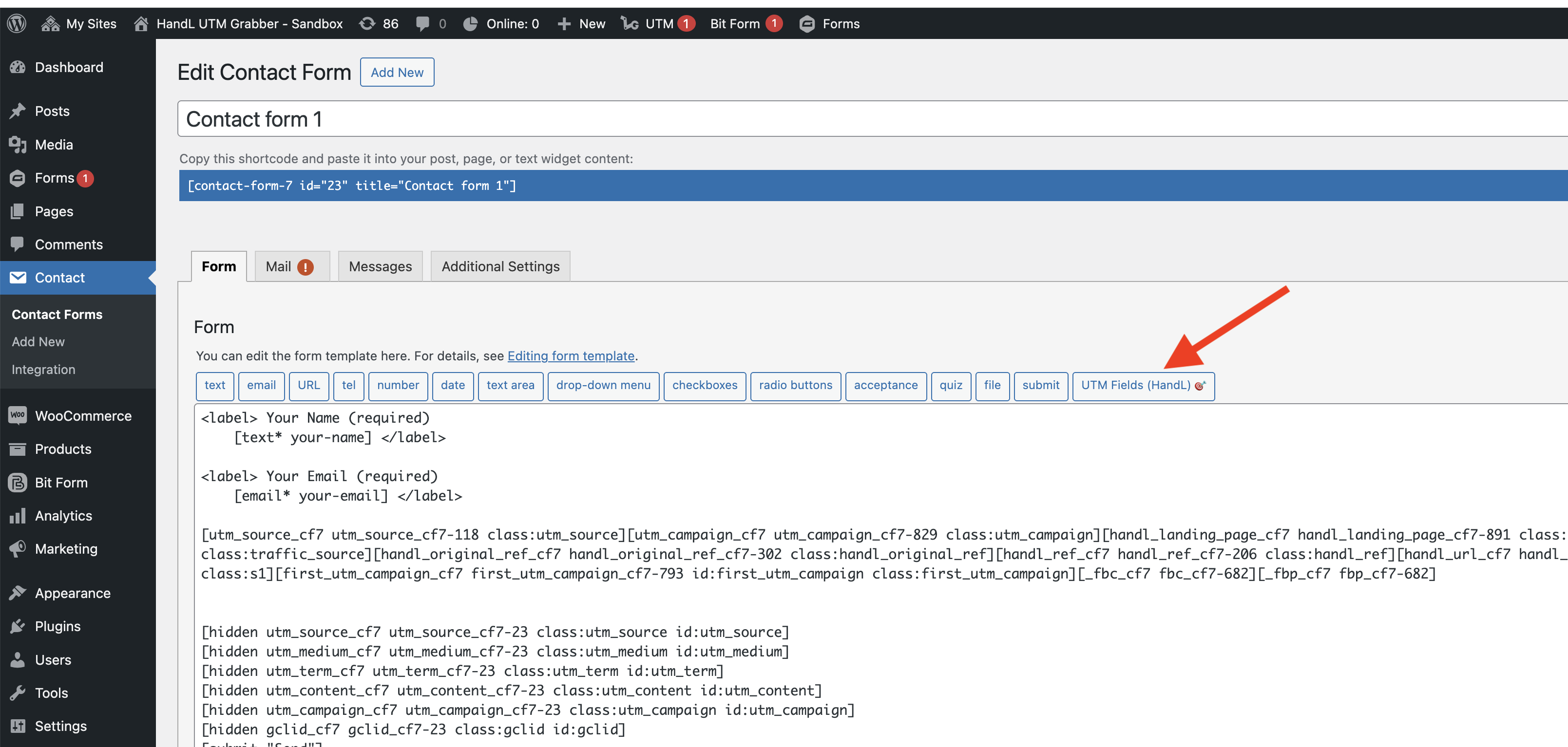The width and height of the screenshot is (1568, 747).
Task: Click the Plugins plug icon
Action: click(x=18, y=626)
